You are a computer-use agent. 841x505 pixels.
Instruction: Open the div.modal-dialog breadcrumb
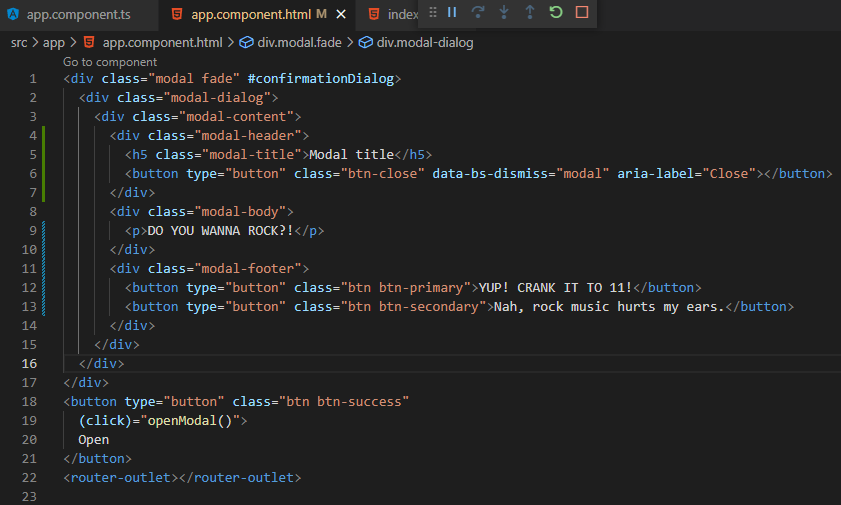click(425, 42)
